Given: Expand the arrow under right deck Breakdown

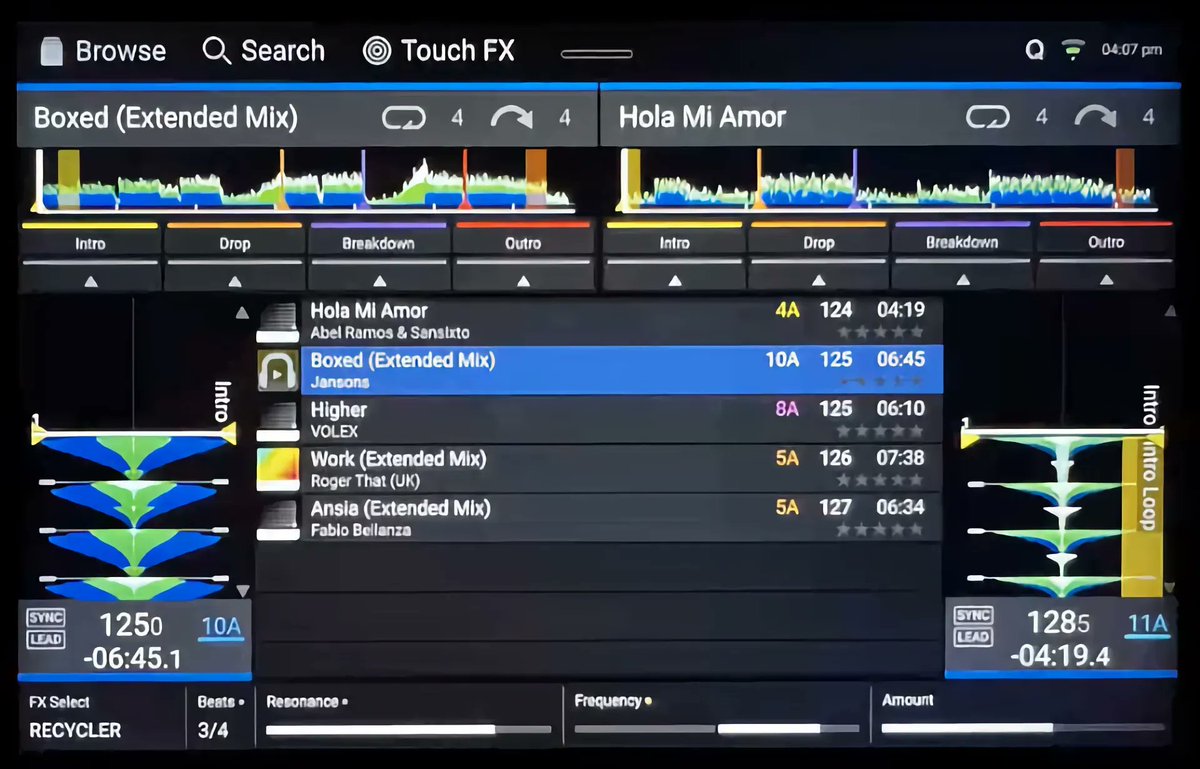Looking at the screenshot, I should pyautogui.click(x=962, y=281).
